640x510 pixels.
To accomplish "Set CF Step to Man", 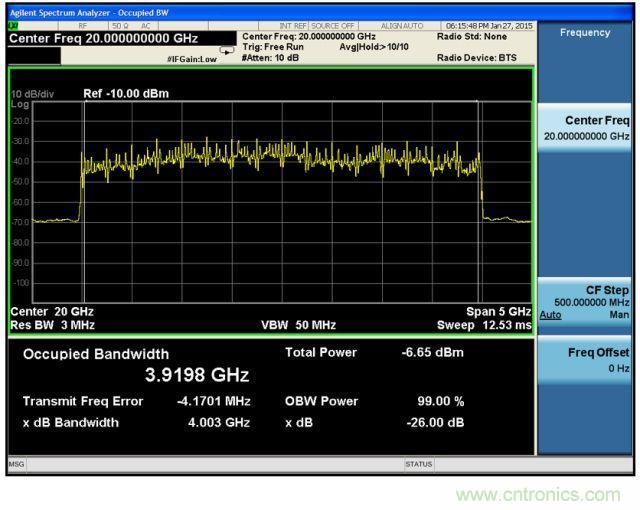I will pos(620,315).
